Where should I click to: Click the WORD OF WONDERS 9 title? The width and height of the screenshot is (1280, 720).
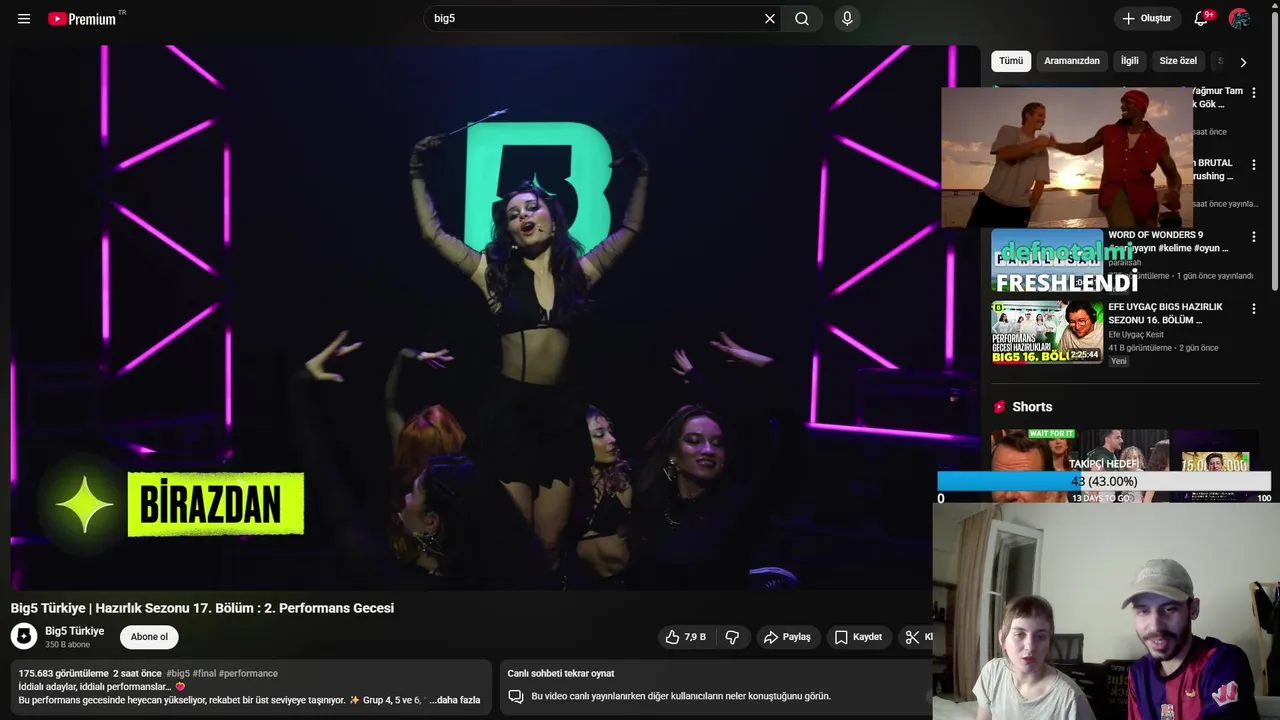tap(1168, 241)
